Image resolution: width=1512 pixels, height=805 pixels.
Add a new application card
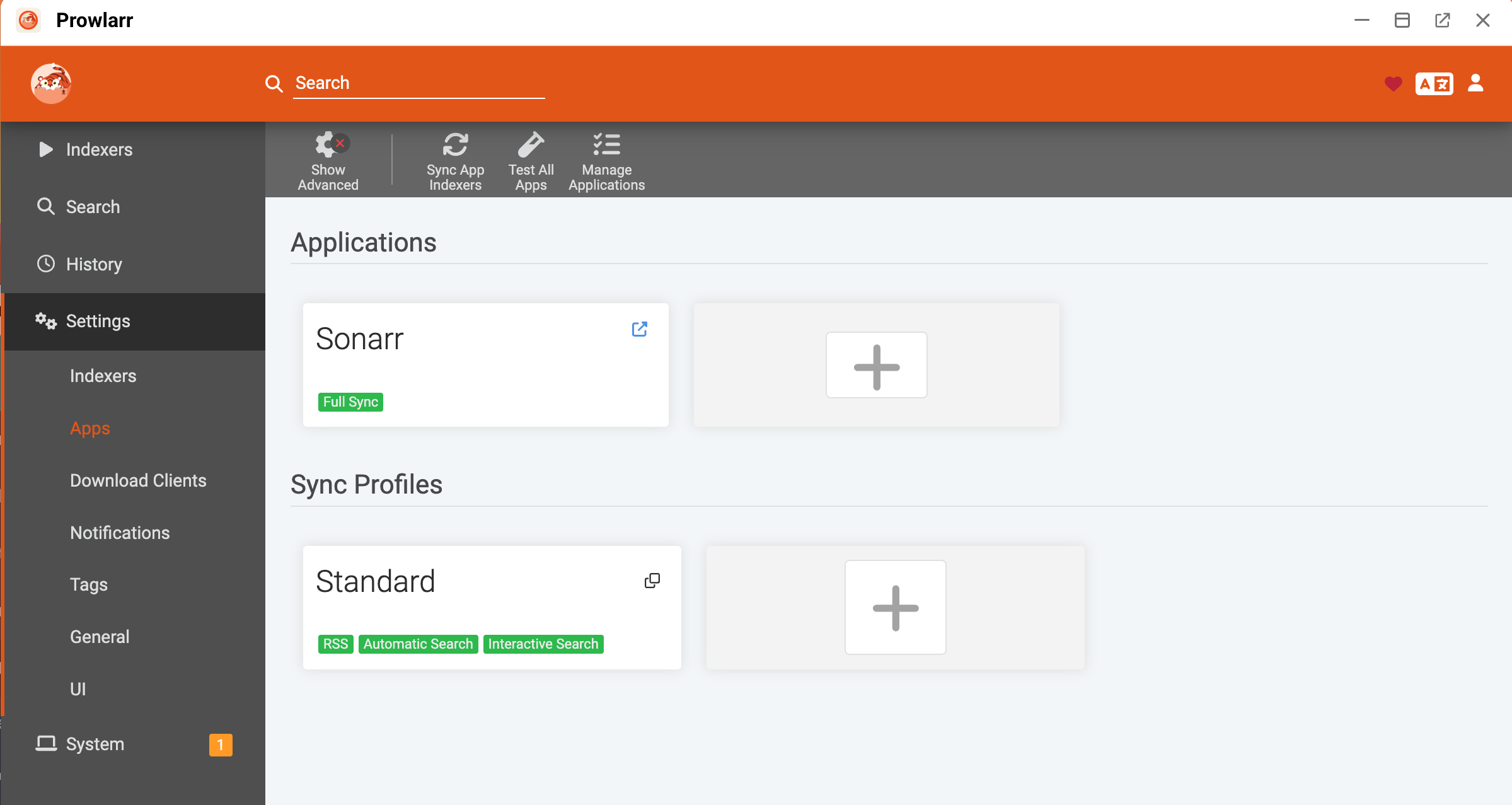pyautogui.click(x=876, y=366)
